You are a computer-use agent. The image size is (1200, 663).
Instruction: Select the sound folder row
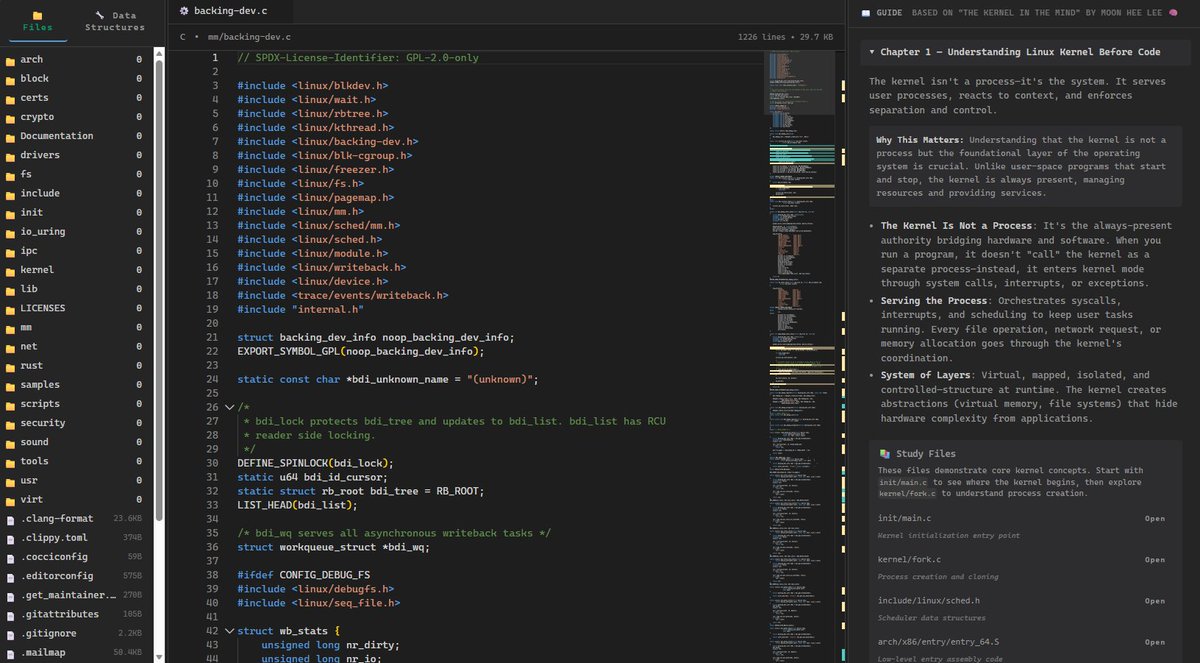(x=74, y=442)
